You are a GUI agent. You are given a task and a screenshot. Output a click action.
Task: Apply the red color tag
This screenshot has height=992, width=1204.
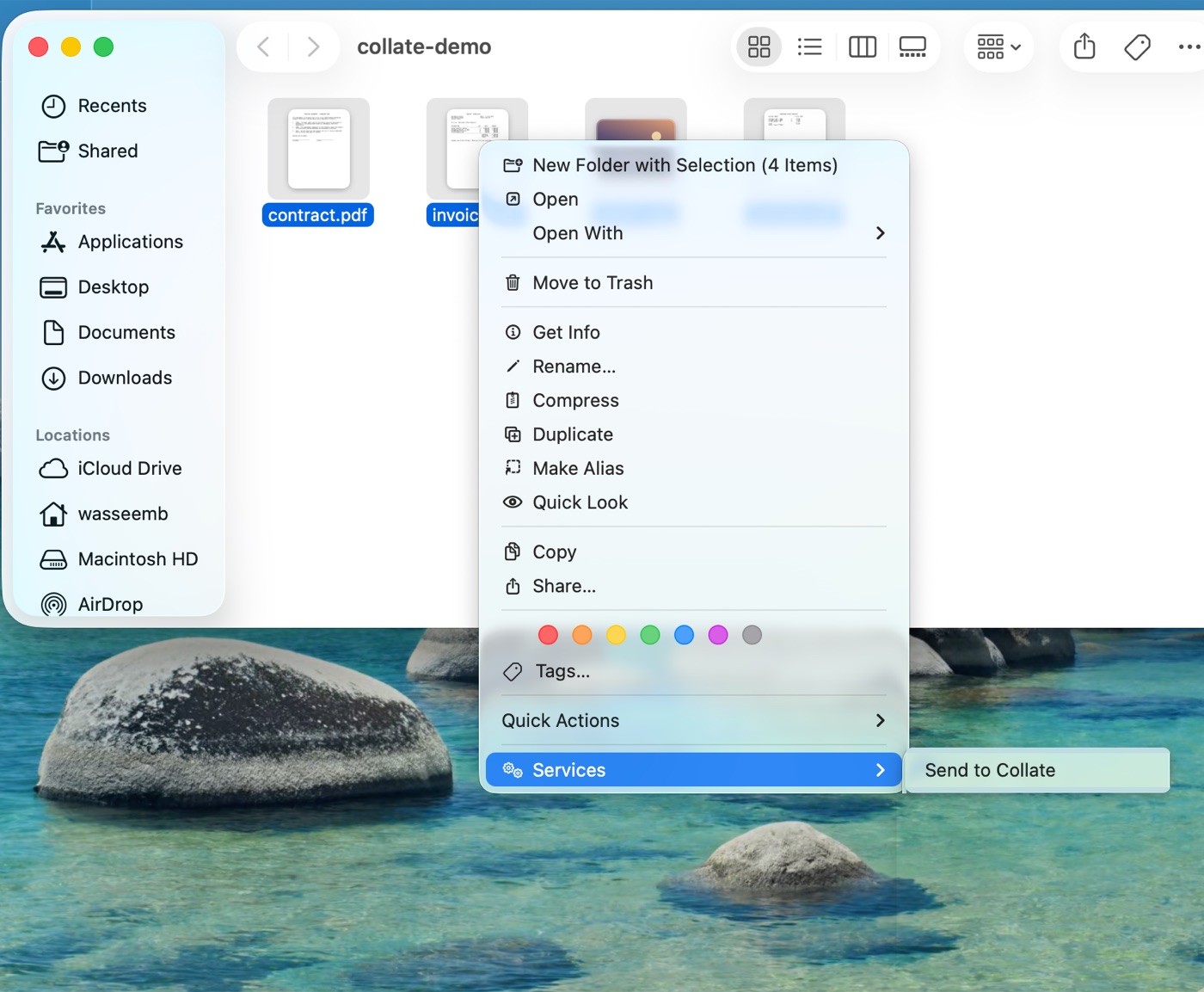coord(548,635)
